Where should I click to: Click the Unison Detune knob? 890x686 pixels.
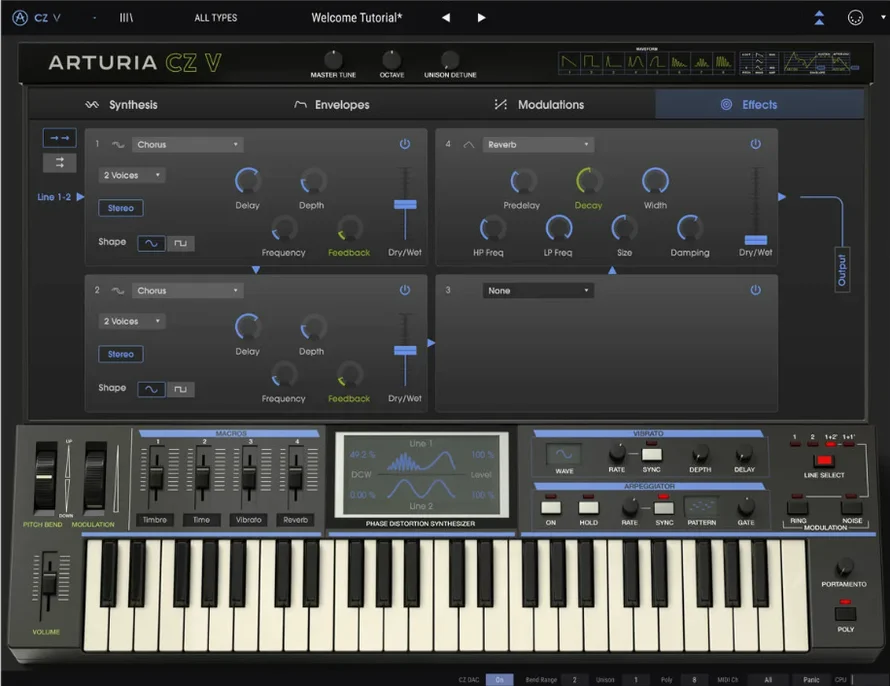click(x=450, y=60)
